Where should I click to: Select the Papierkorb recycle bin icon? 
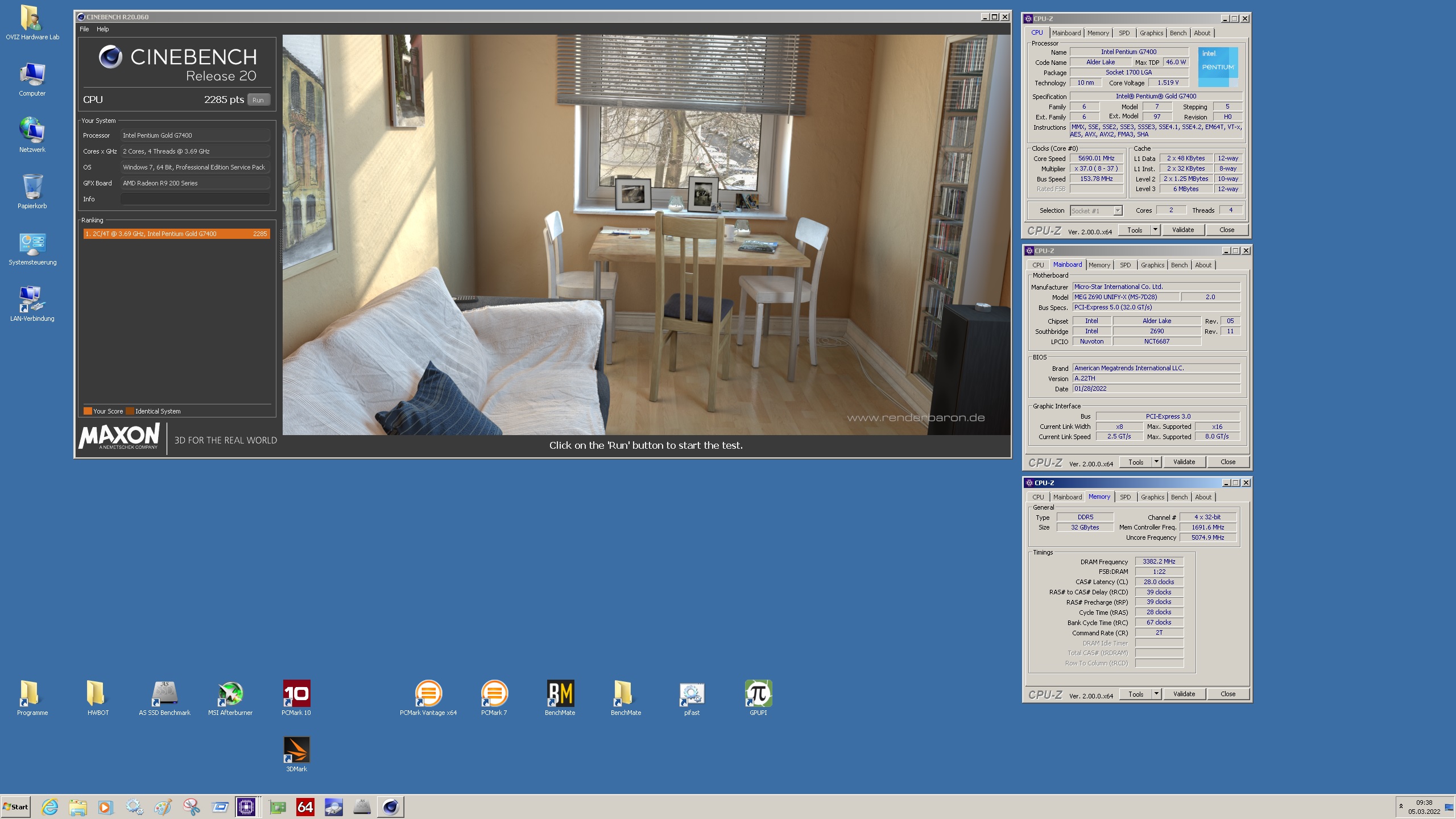(x=32, y=192)
